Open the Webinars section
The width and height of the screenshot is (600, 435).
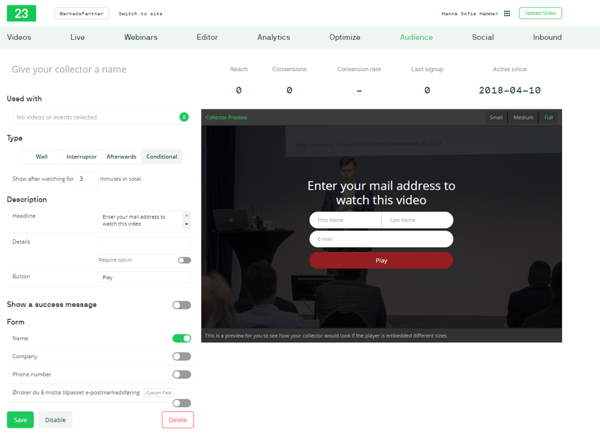tap(140, 37)
